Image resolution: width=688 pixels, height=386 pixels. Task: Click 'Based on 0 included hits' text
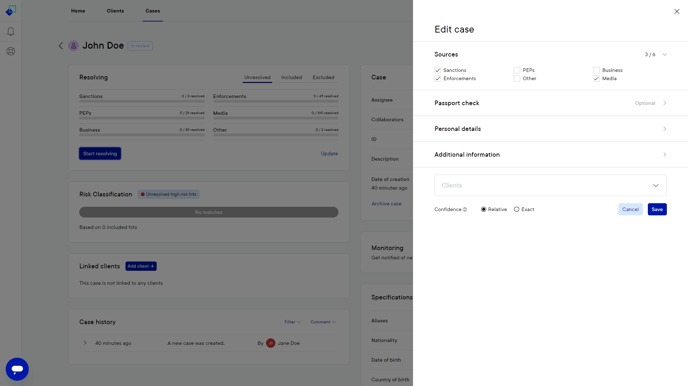[x=108, y=227]
